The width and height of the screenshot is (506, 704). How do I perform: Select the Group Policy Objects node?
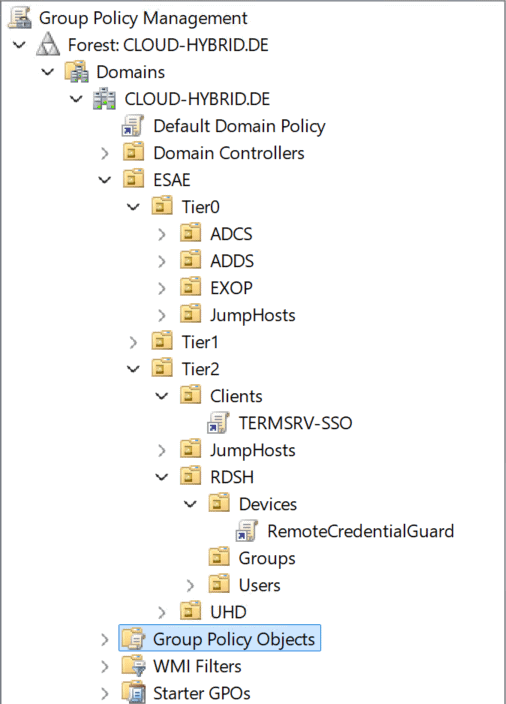220,638
